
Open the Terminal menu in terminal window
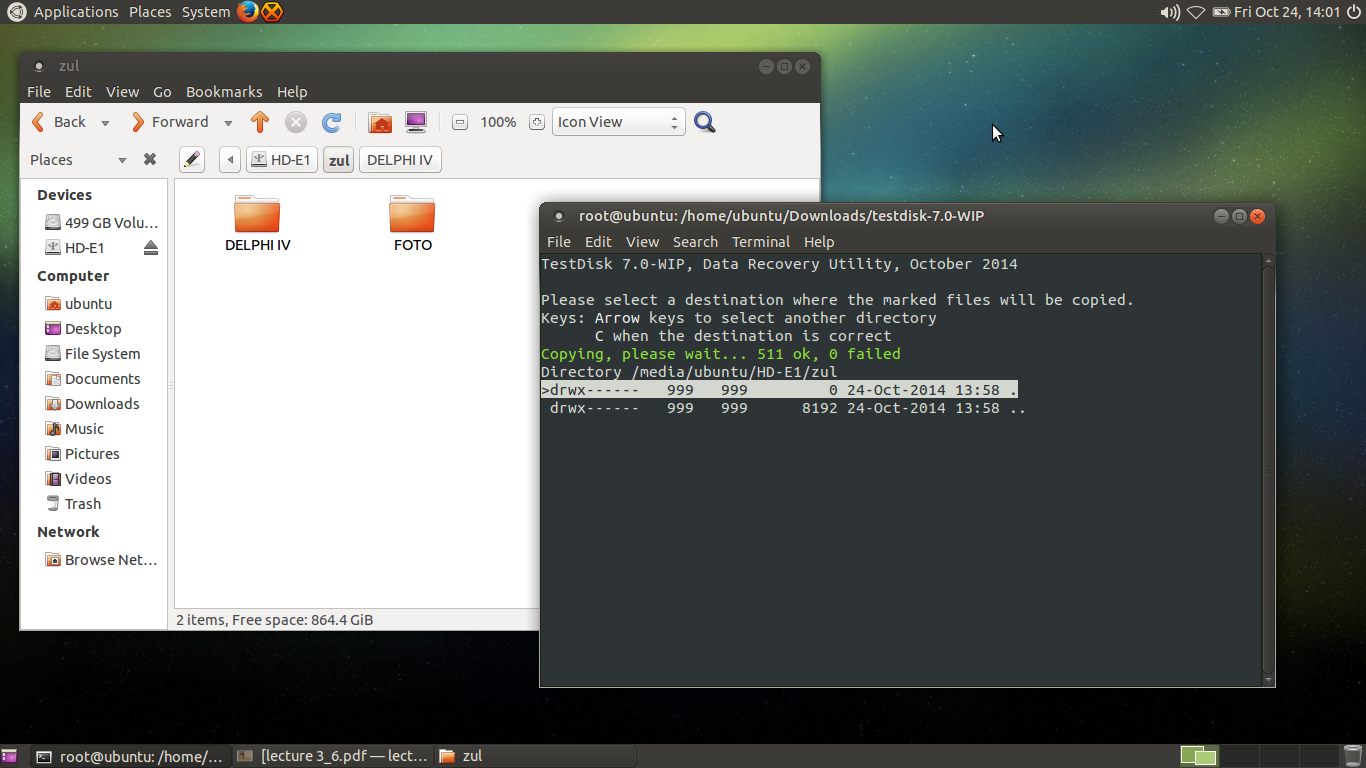click(760, 242)
